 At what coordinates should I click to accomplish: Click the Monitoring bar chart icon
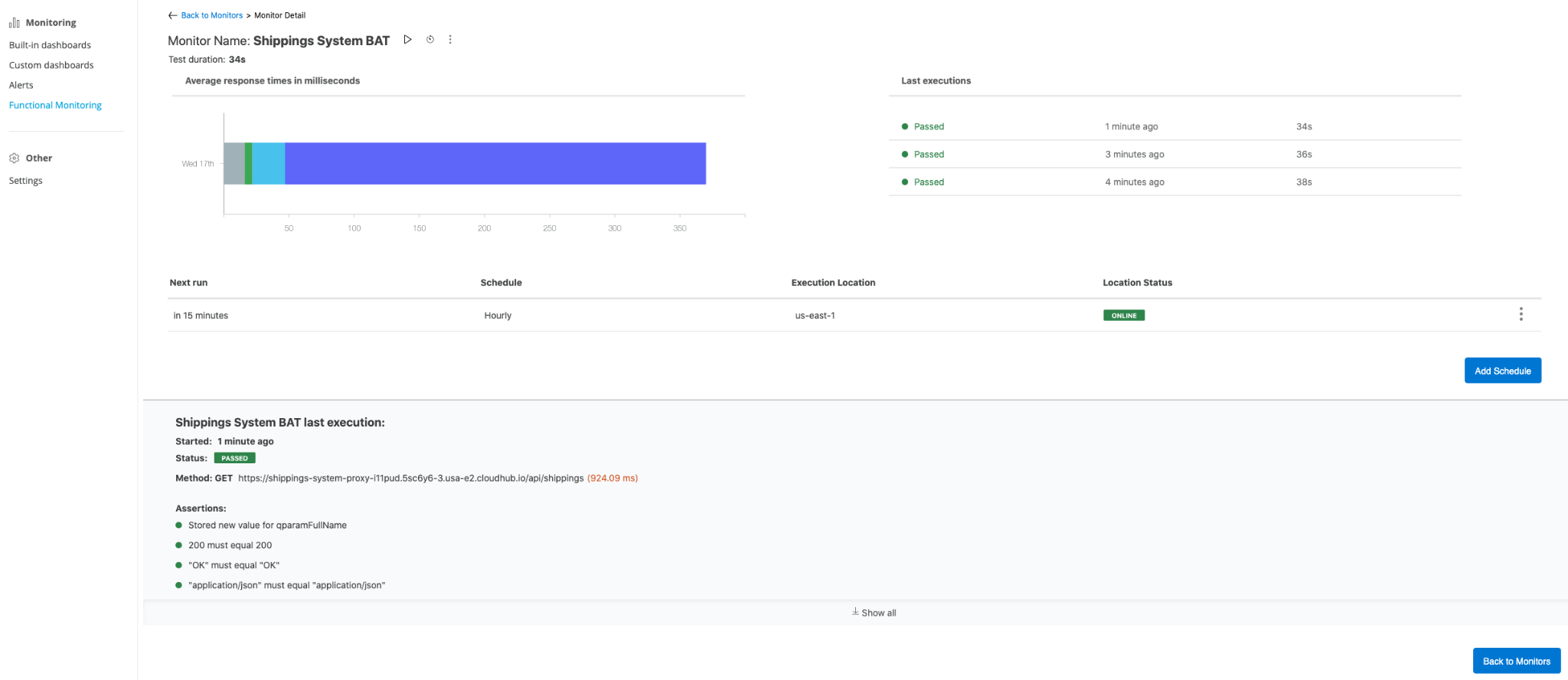click(x=14, y=23)
